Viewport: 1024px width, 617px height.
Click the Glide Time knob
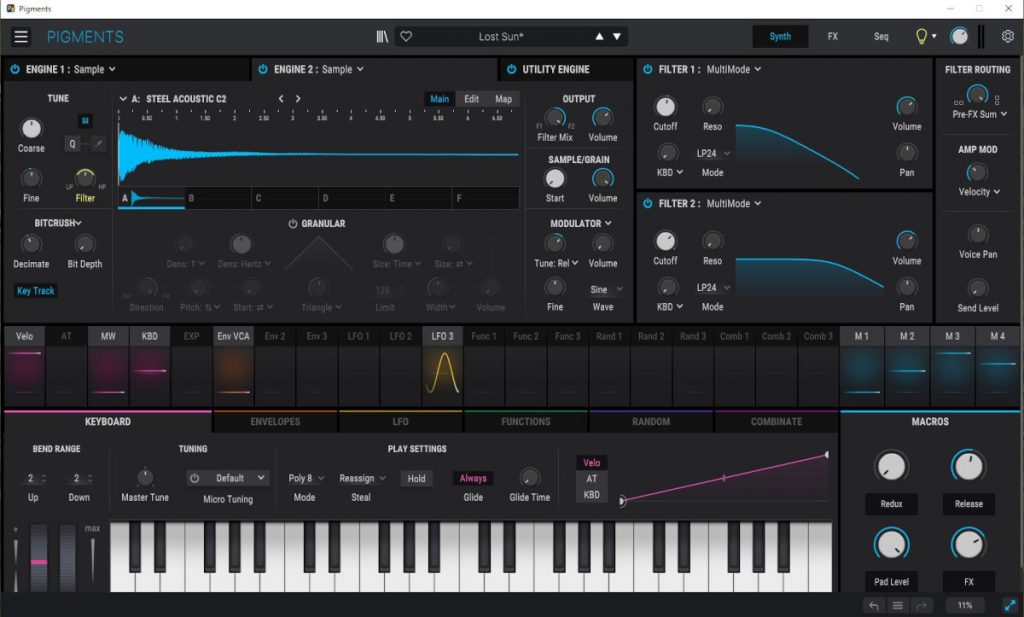pyautogui.click(x=530, y=477)
